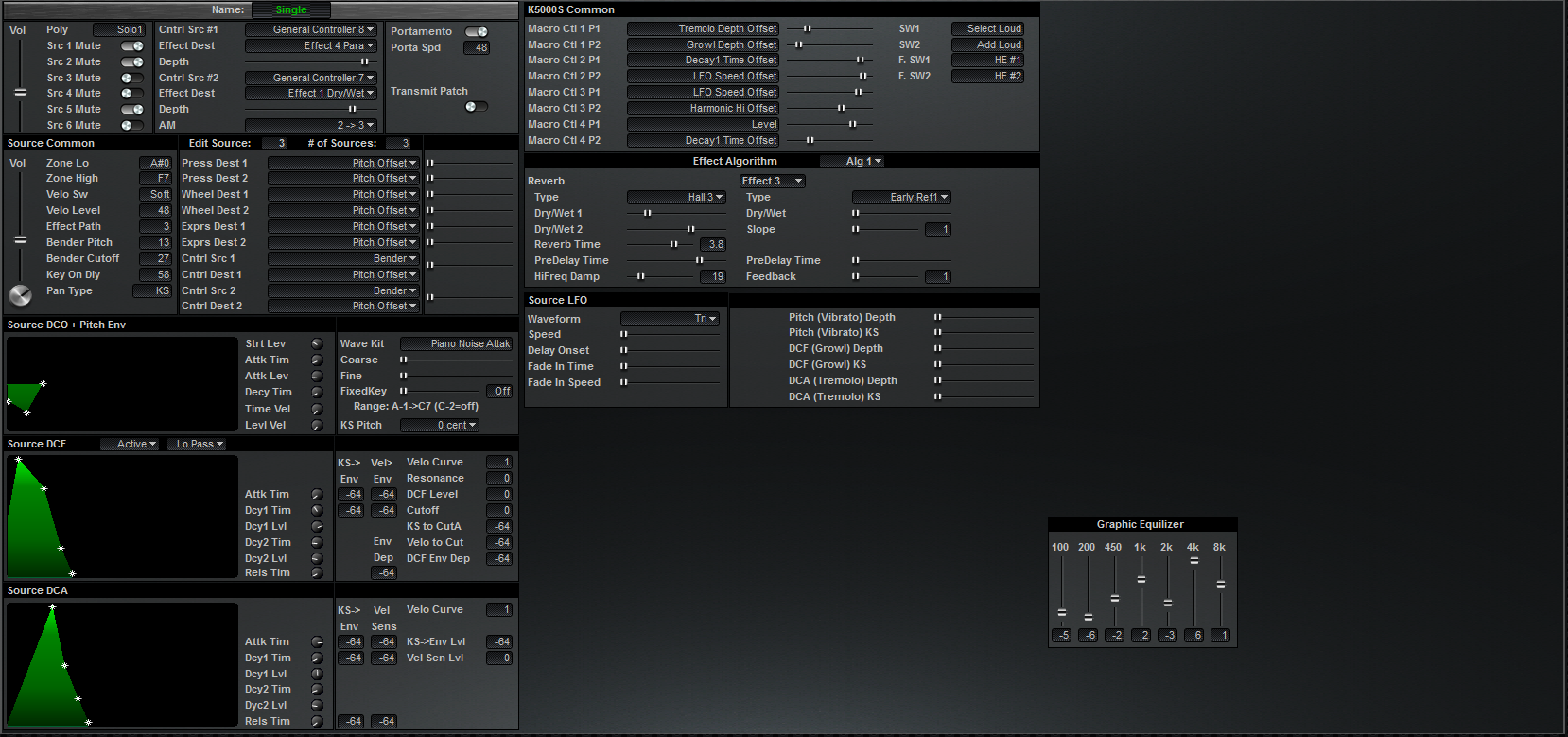Toggle Src 1 Mute switch
1568x737 pixels.
pyautogui.click(x=132, y=46)
